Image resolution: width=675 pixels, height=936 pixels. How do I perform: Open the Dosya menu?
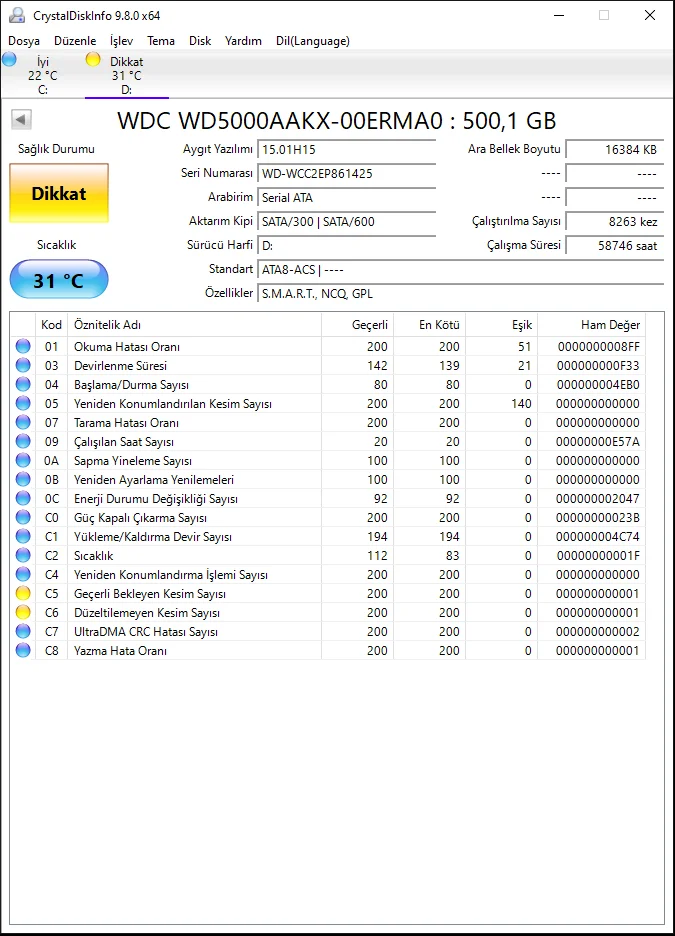(x=24, y=41)
